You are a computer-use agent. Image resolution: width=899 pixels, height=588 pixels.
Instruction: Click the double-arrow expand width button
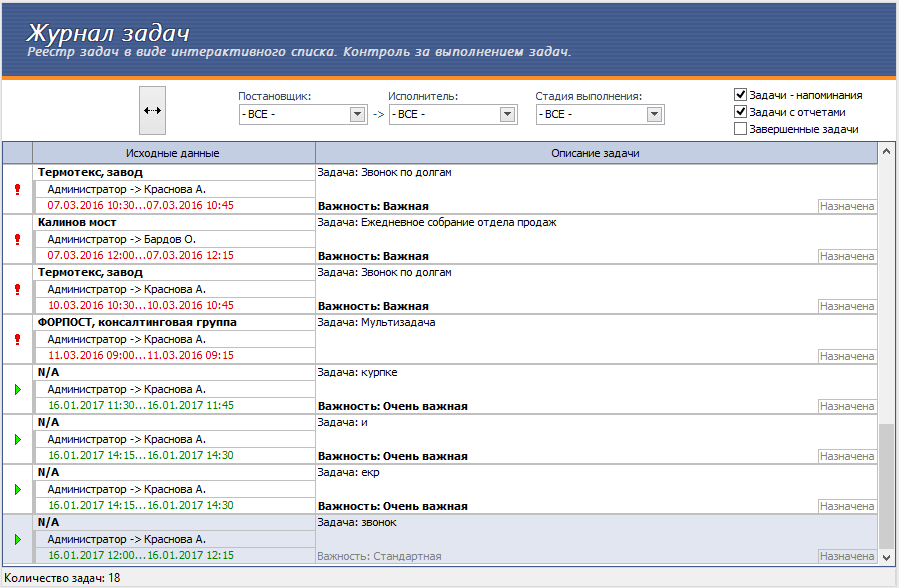(x=152, y=111)
